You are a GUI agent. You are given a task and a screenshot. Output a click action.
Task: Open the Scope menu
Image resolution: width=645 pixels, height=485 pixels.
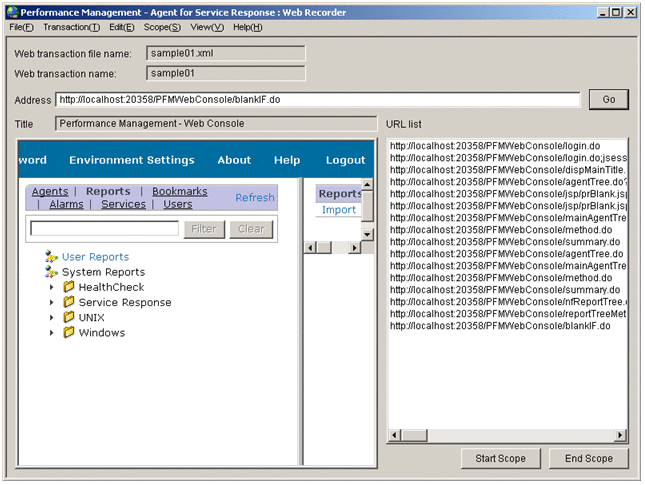click(x=162, y=27)
